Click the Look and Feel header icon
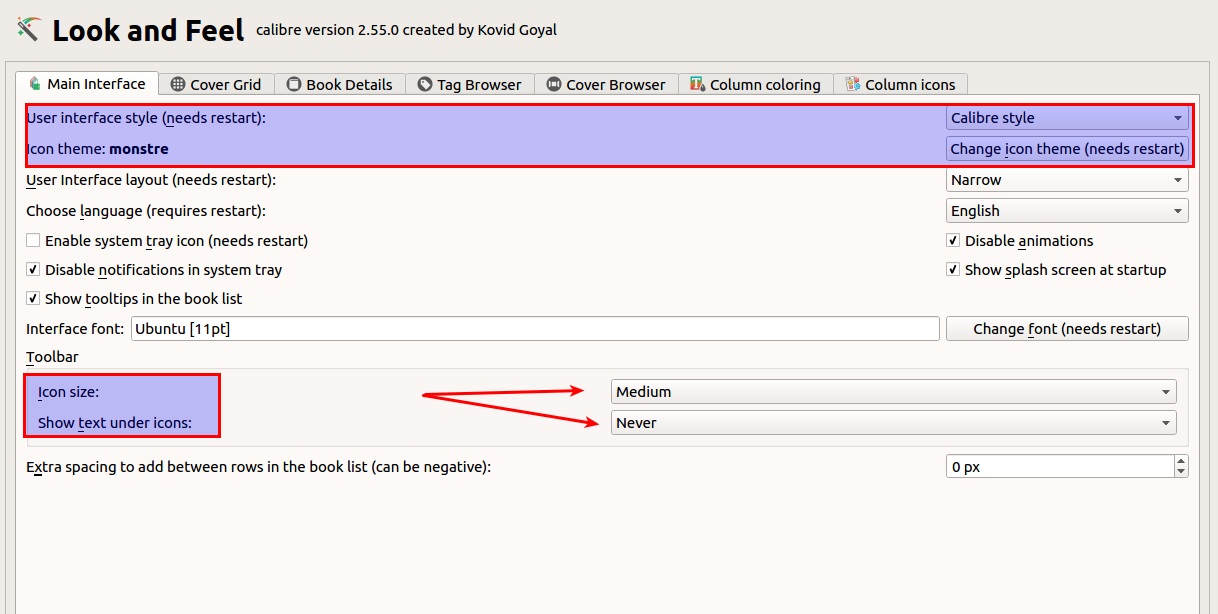The width and height of the screenshot is (1218, 614). coord(28,29)
